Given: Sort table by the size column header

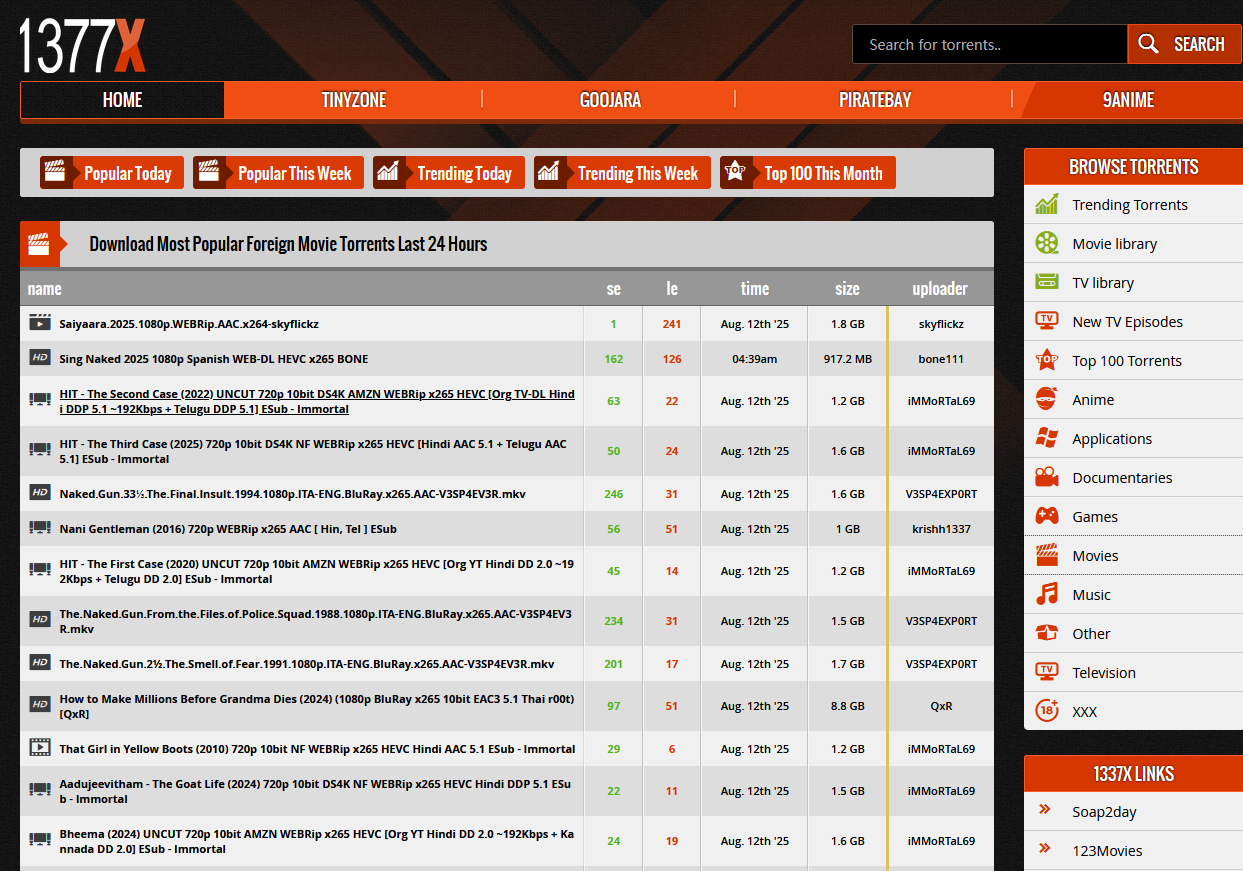Looking at the screenshot, I should 846,289.
